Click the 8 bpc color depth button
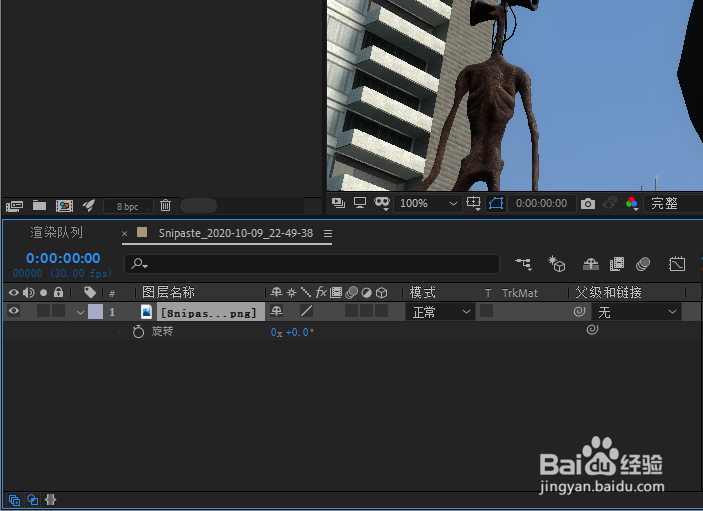 128,206
